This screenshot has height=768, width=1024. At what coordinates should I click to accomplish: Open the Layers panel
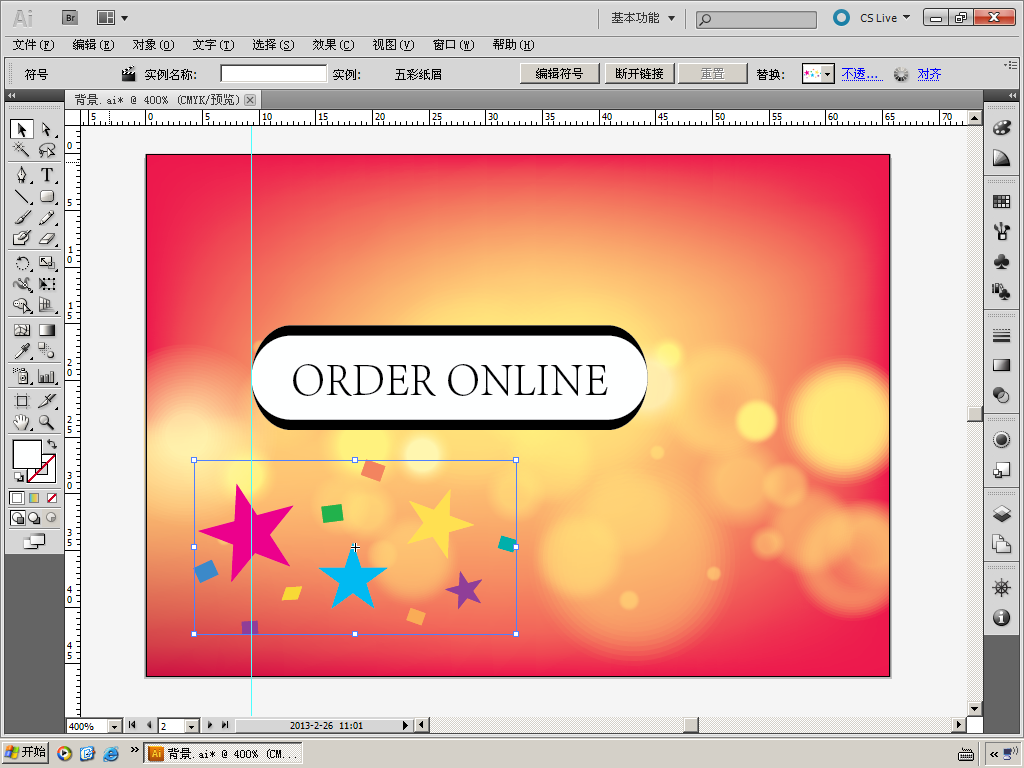[1001, 513]
